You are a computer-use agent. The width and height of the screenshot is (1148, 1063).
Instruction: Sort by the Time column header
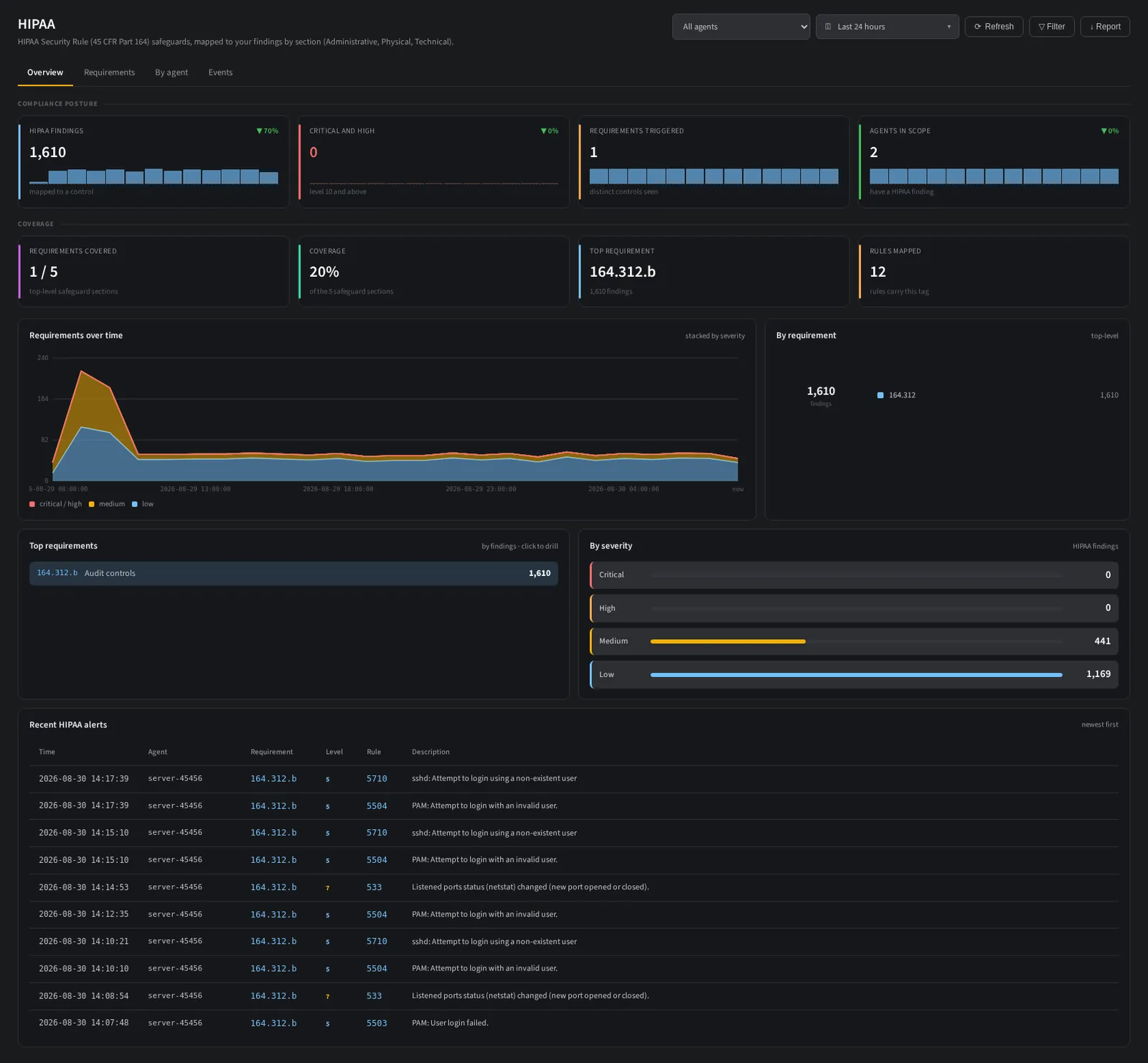tap(47, 752)
